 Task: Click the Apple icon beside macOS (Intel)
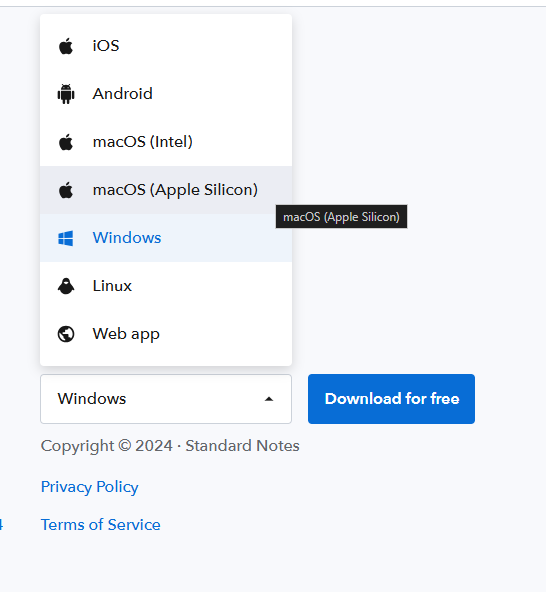(66, 142)
